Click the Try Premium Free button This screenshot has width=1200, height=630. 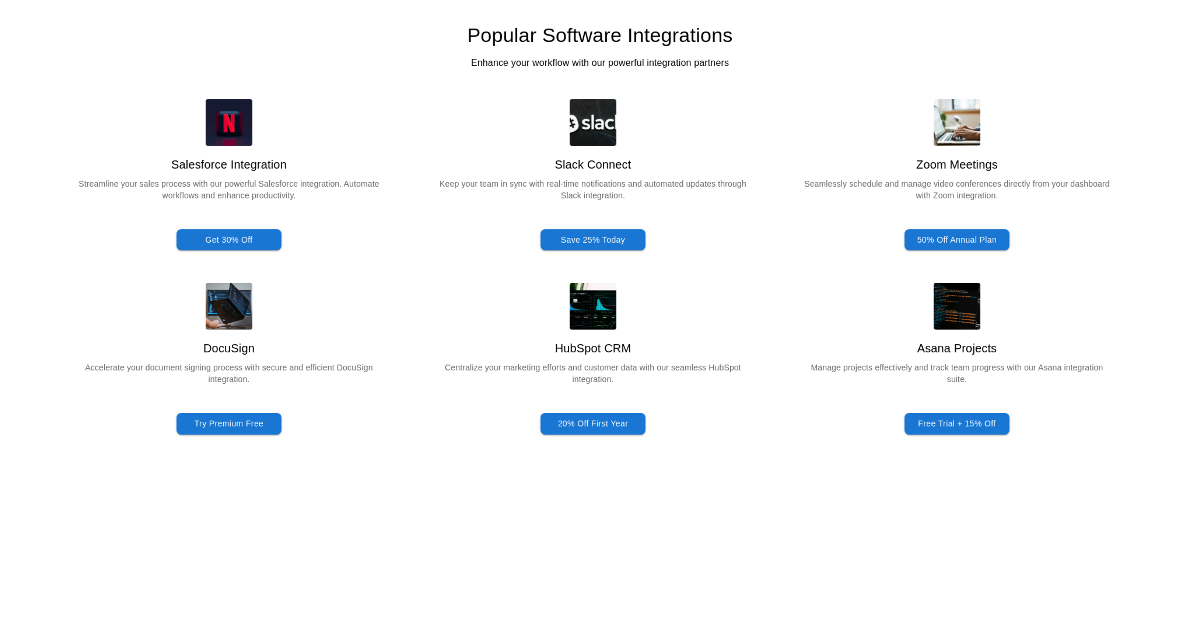click(x=229, y=424)
